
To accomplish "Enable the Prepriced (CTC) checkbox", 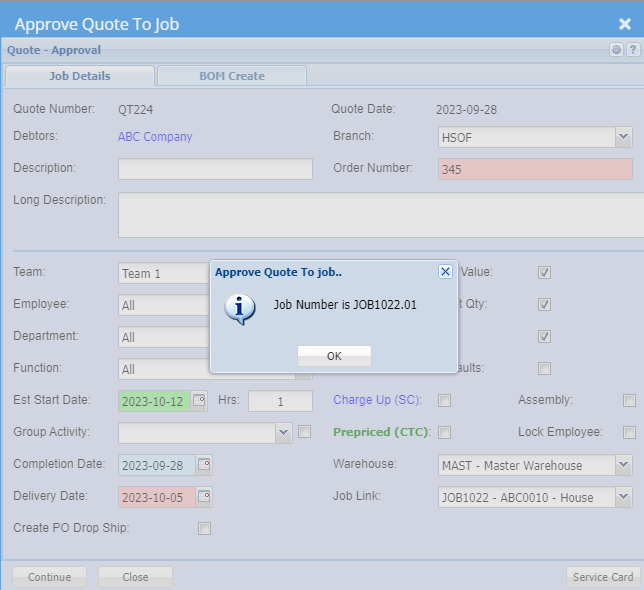I will [x=445, y=433].
